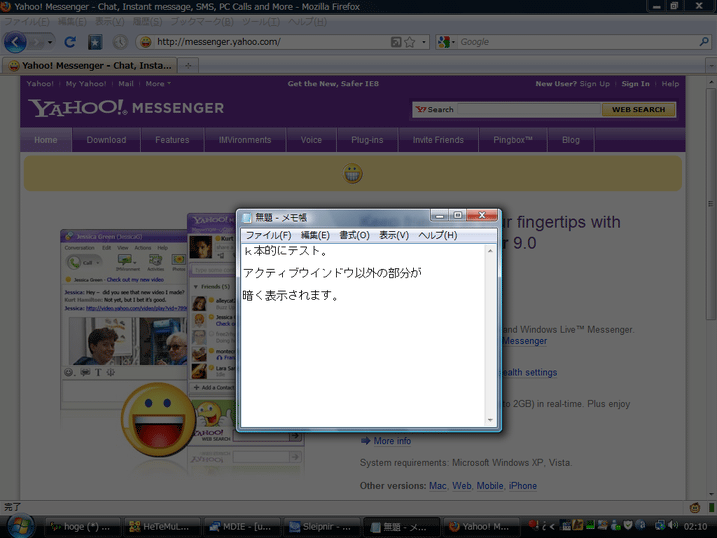Click the bookmarks star toolbar icon
The image size is (717, 538).
click(95, 42)
